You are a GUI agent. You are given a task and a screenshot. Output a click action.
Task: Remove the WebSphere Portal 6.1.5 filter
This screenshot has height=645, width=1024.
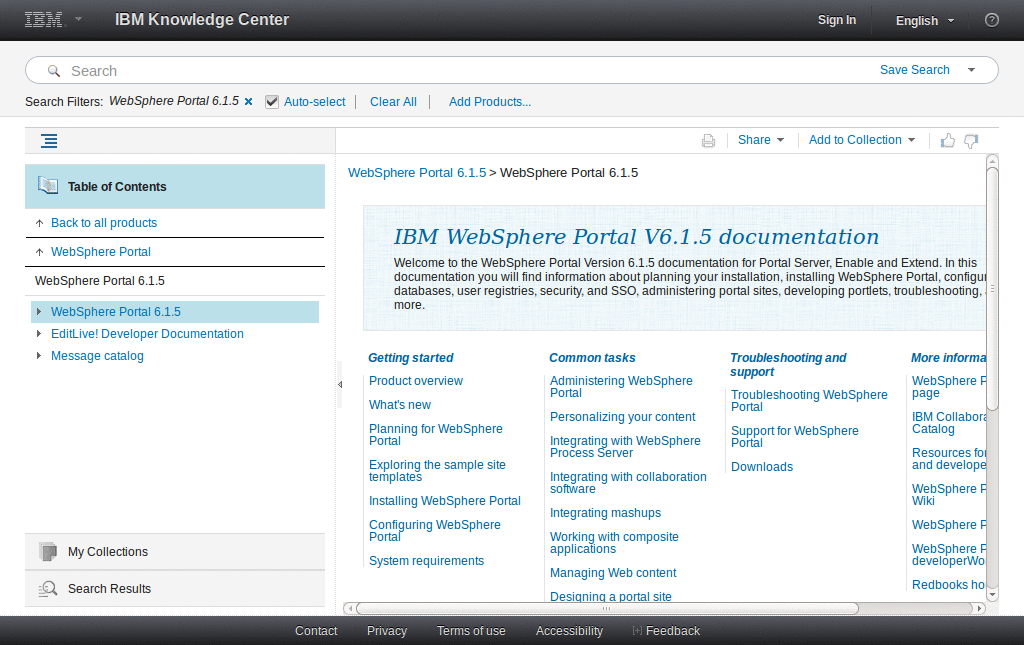pyautogui.click(x=247, y=101)
